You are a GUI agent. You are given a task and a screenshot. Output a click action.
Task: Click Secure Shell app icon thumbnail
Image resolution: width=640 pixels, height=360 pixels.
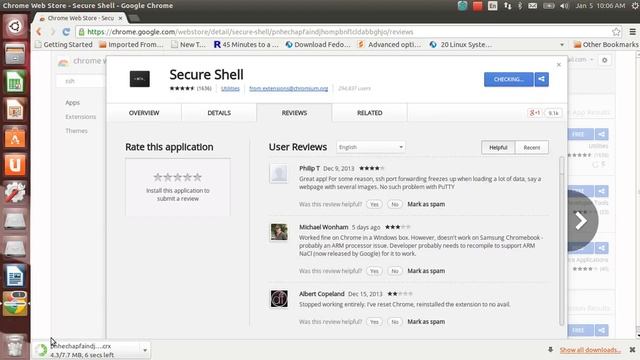coord(140,79)
